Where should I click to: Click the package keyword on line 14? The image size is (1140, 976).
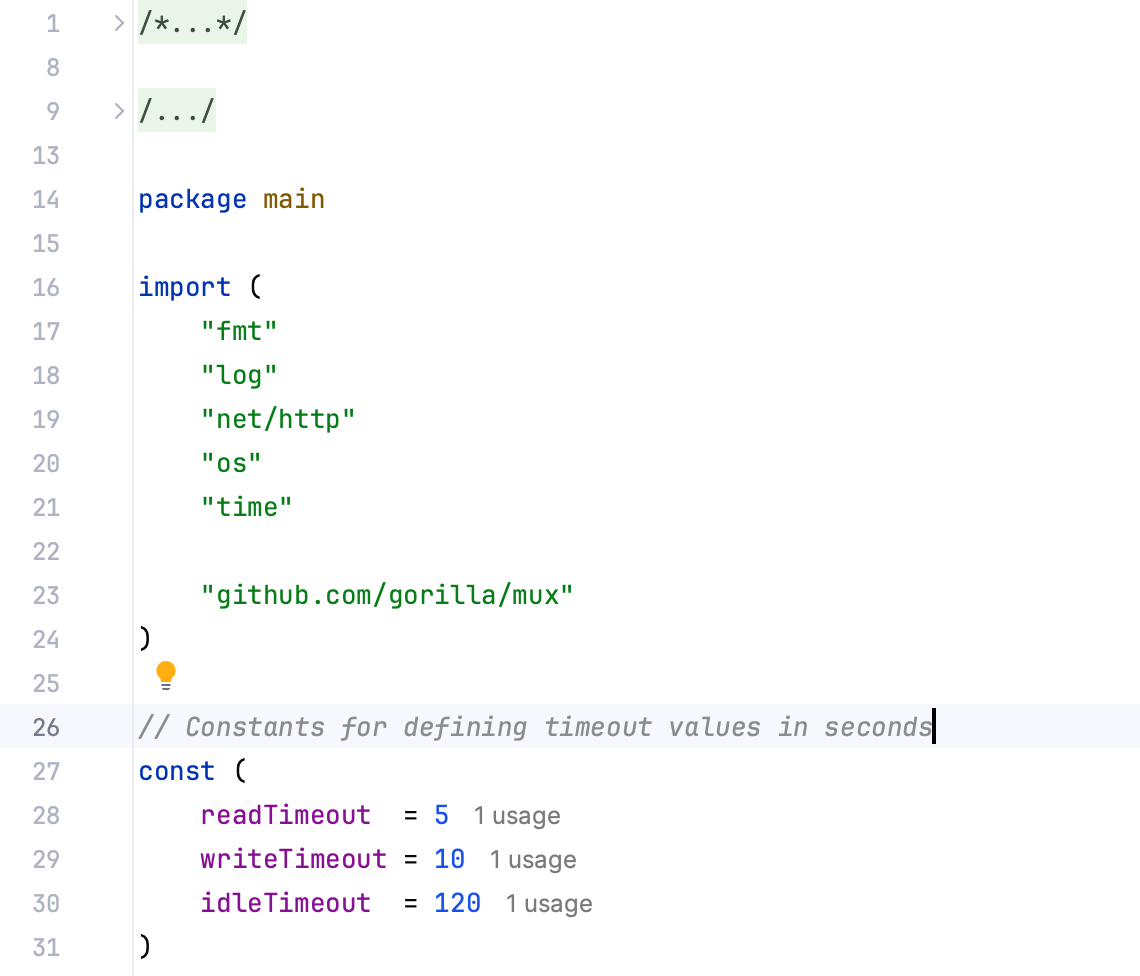point(192,199)
